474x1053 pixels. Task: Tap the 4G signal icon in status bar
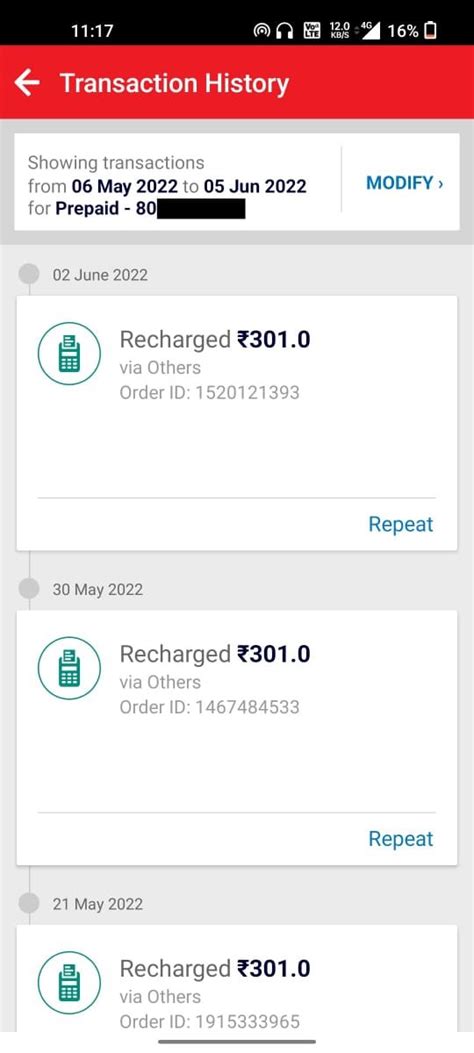pyautogui.click(x=369, y=30)
